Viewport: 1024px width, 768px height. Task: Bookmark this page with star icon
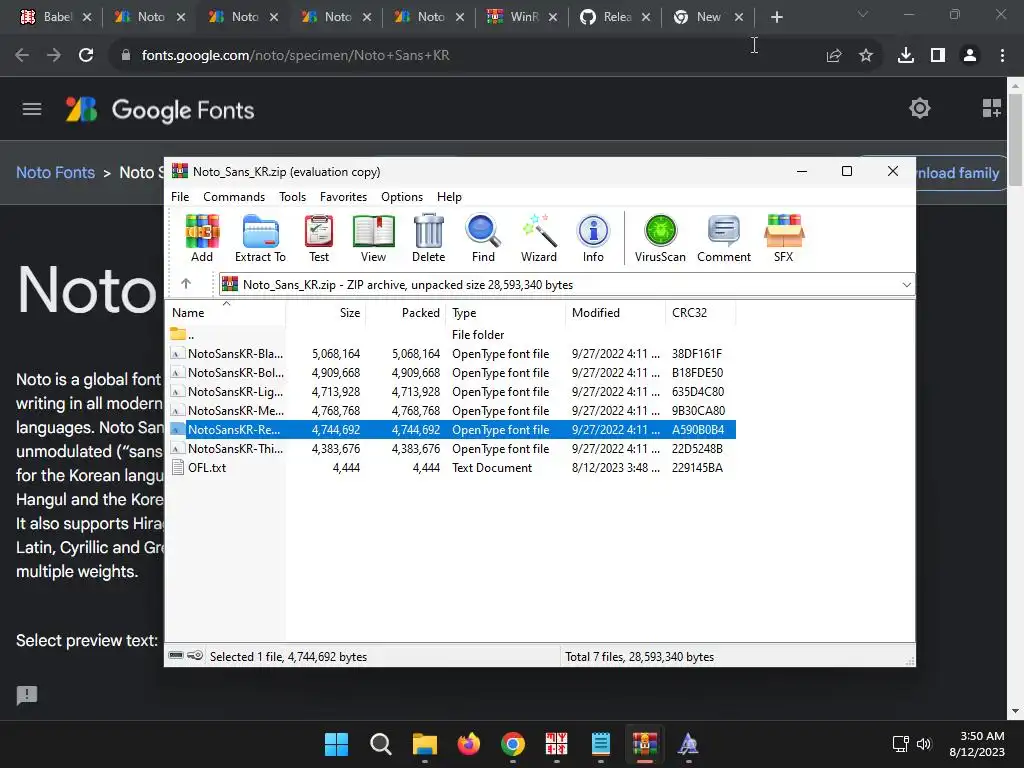866,56
